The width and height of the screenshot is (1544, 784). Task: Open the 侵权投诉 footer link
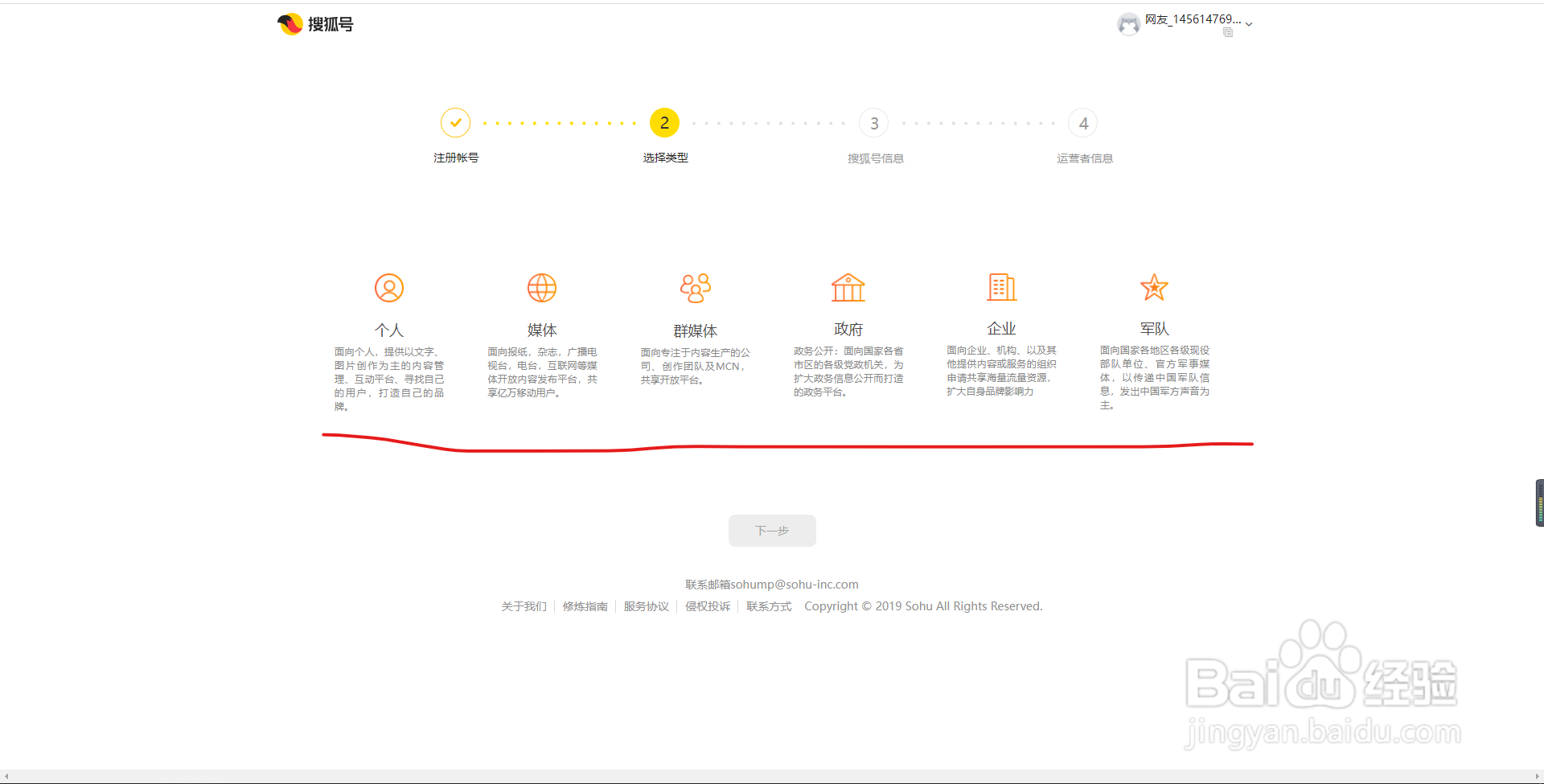coord(708,606)
